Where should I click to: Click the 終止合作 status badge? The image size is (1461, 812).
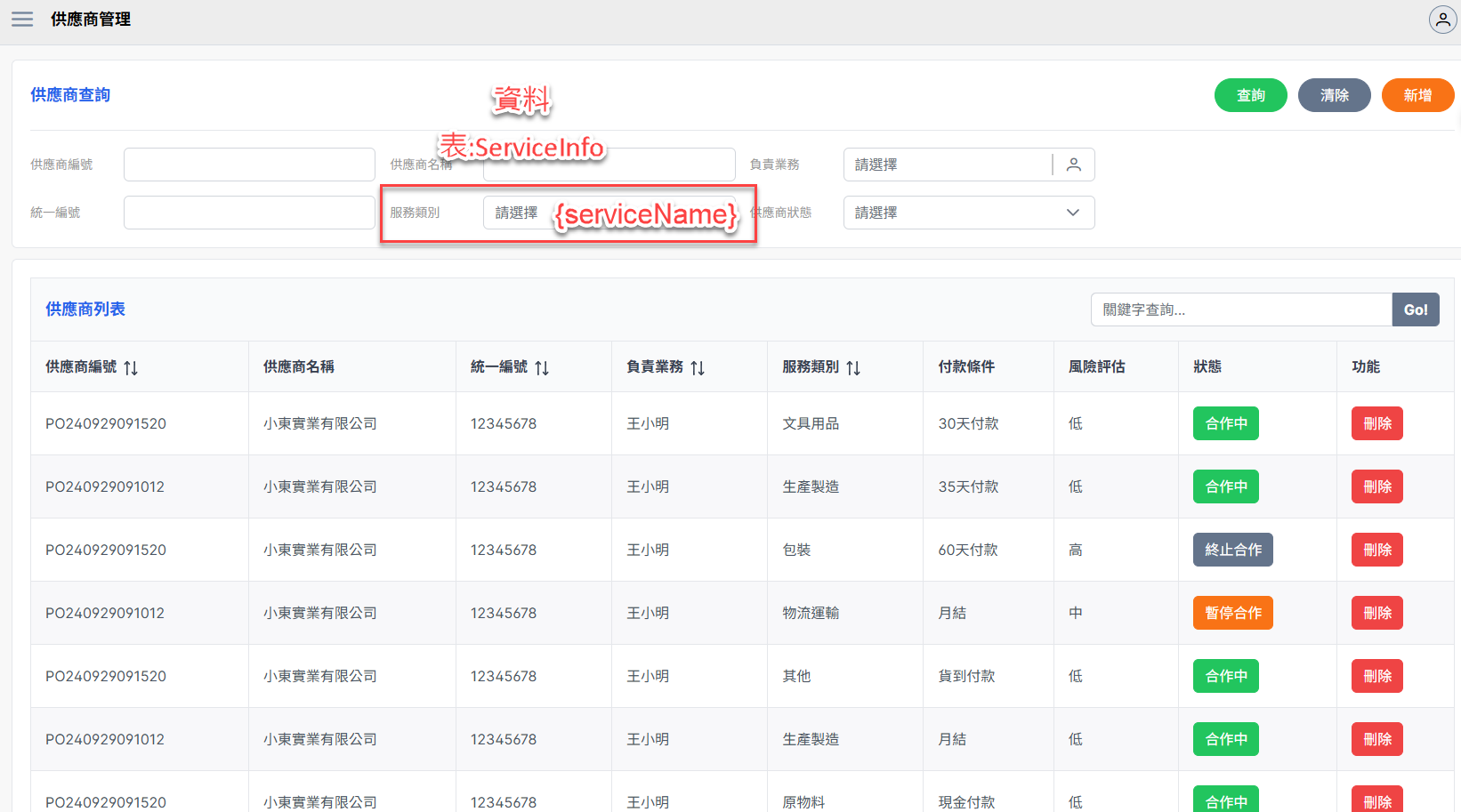click(x=1232, y=550)
